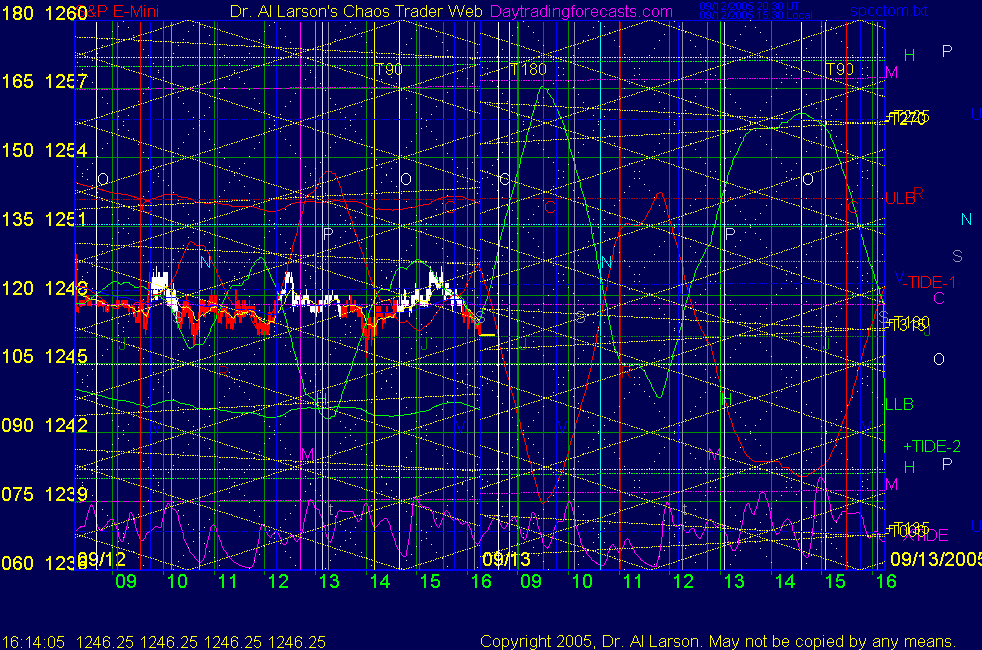Click the "T 180" time marker label
The height and width of the screenshot is (650, 982).
coord(528,70)
